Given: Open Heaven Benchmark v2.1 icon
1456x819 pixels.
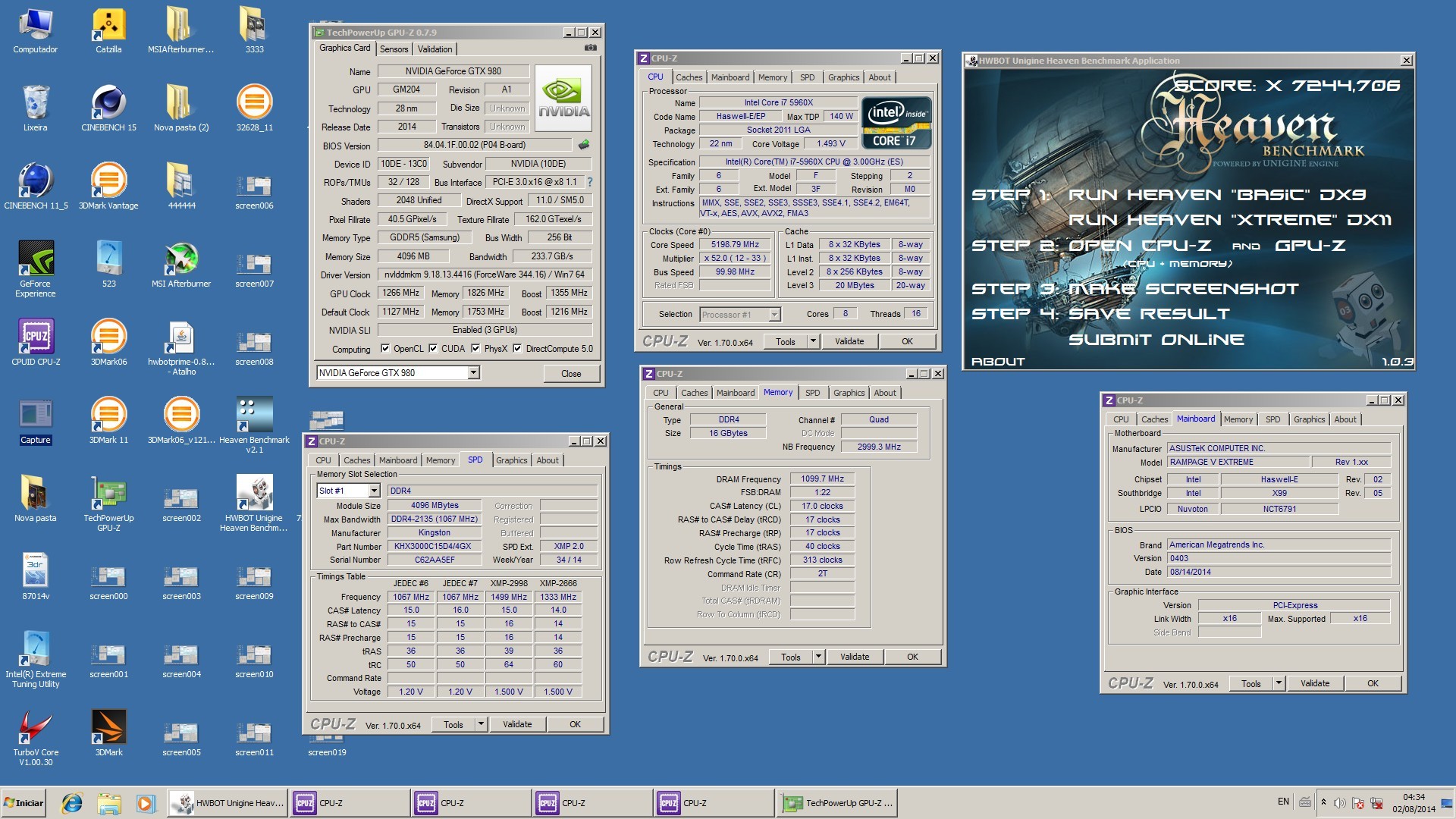Looking at the screenshot, I should click(254, 425).
